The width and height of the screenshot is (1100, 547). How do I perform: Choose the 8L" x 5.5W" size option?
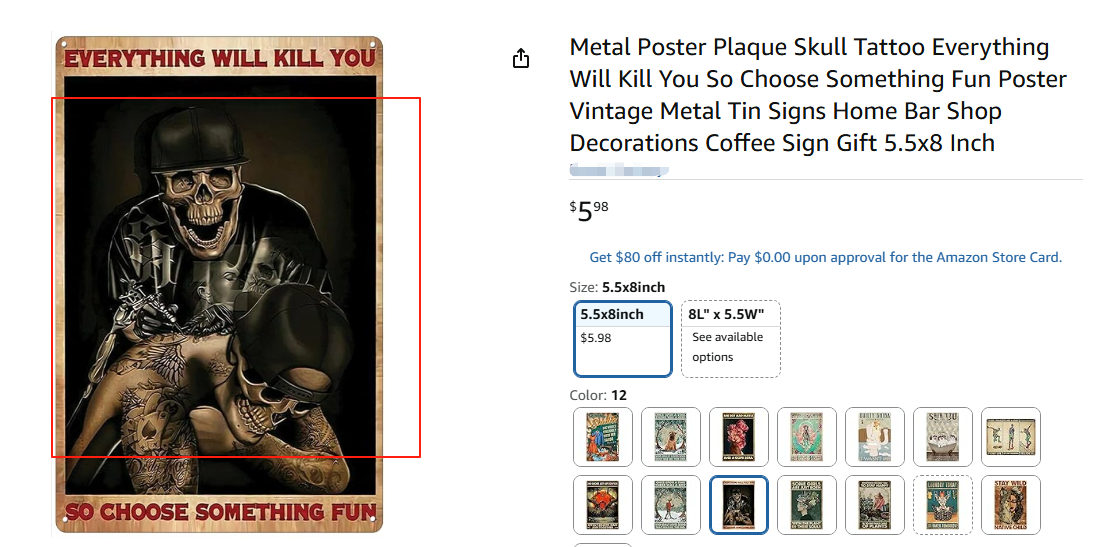[730, 338]
